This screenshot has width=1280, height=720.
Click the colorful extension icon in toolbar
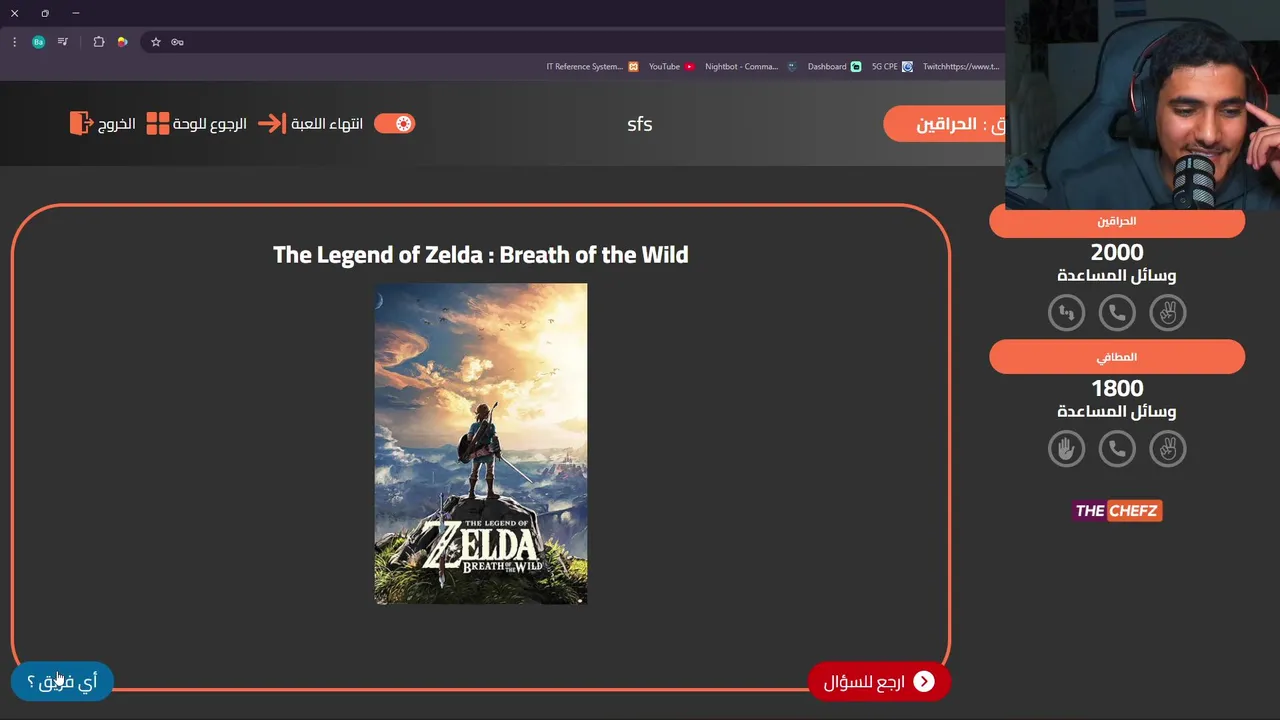(x=122, y=42)
